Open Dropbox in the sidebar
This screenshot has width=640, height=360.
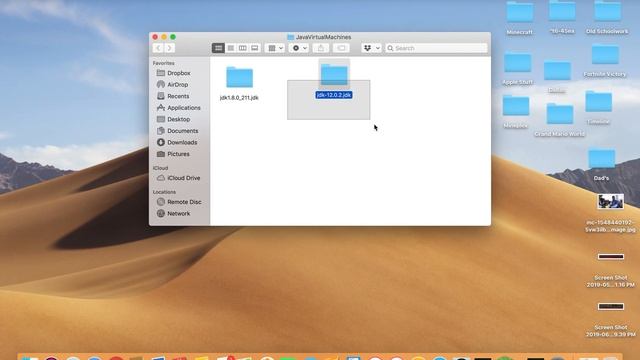[179, 73]
